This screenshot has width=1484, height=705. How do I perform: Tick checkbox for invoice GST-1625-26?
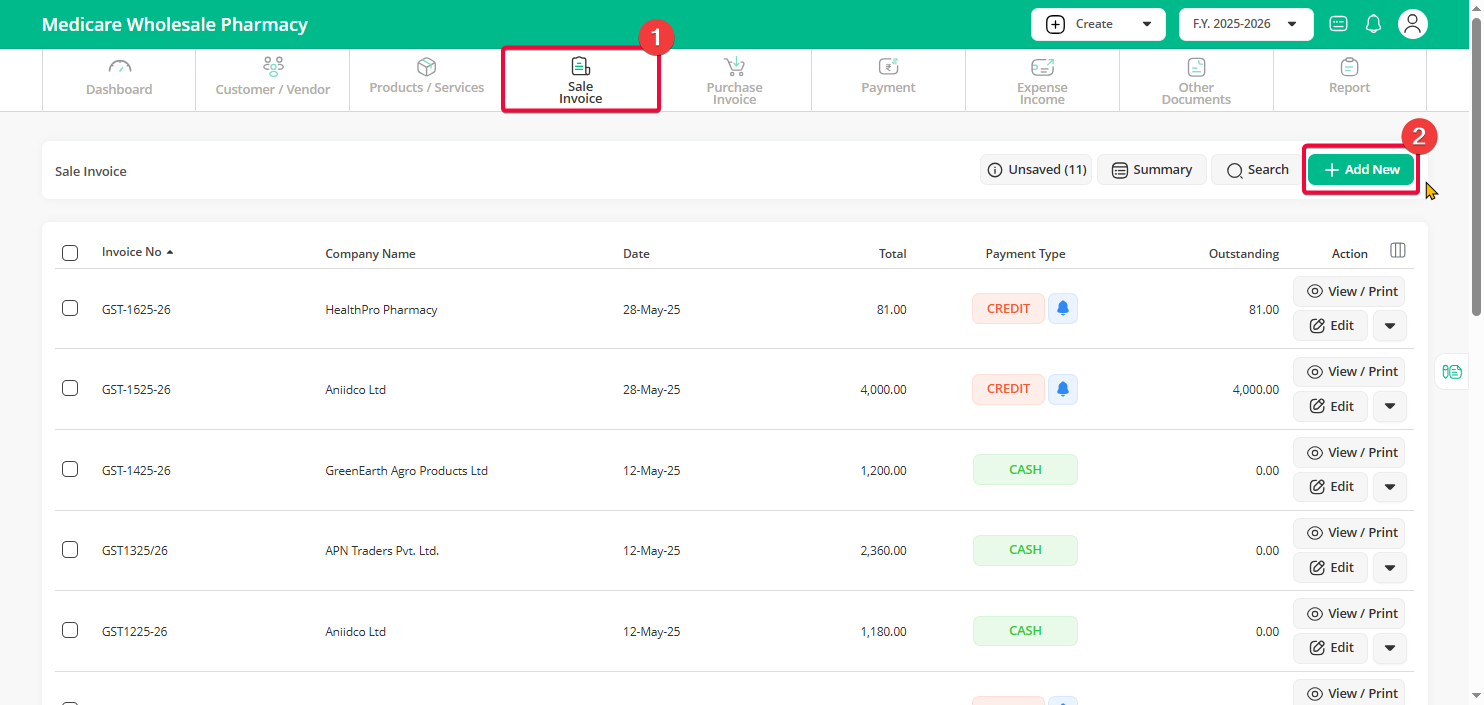coord(70,308)
